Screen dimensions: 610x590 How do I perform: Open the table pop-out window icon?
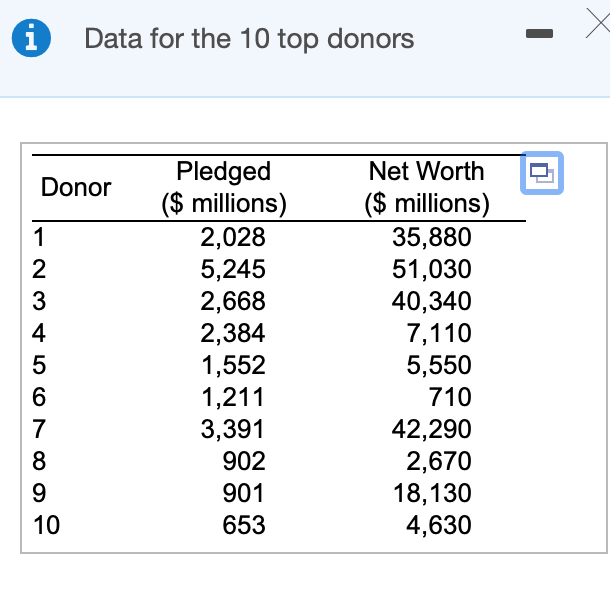pyautogui.click(x=542, y=173)
